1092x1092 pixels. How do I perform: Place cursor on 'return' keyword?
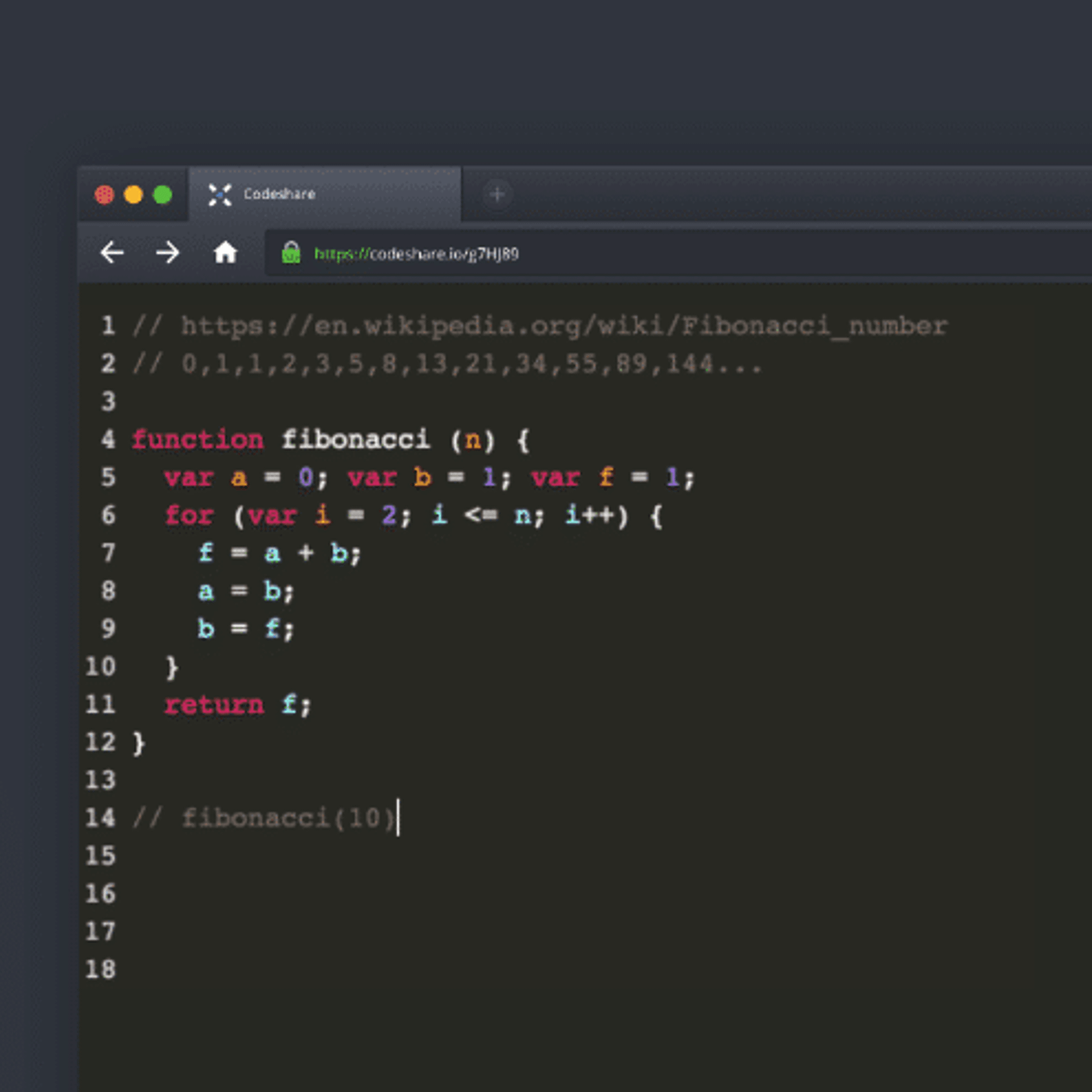214,704
